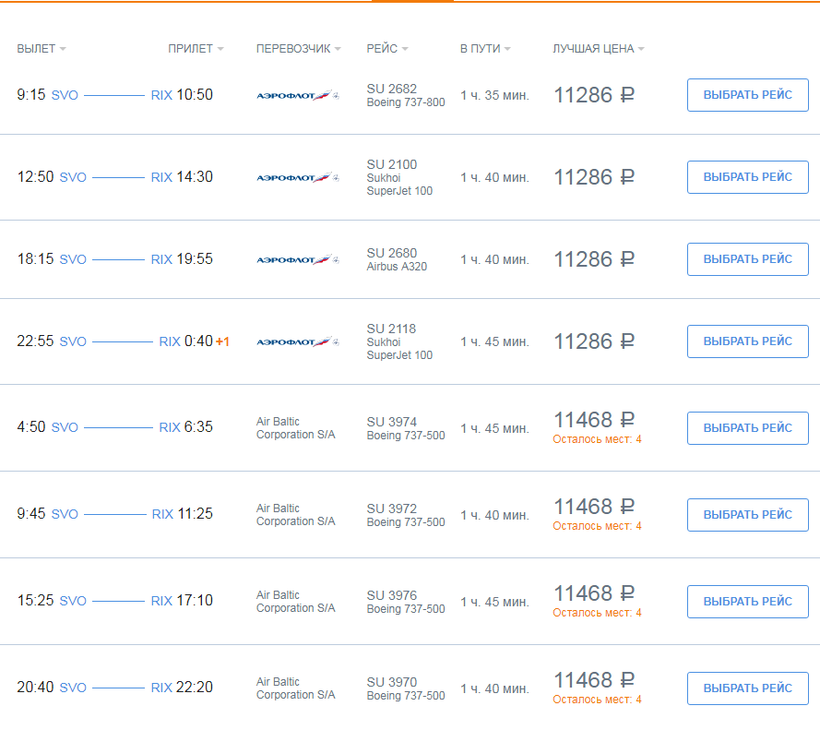Image resolution: width=820 pixels, height=730 pixels.
Task: Select the 4:50 Air Baltic flight SU 3974
Action: click(x=747, y=428)
